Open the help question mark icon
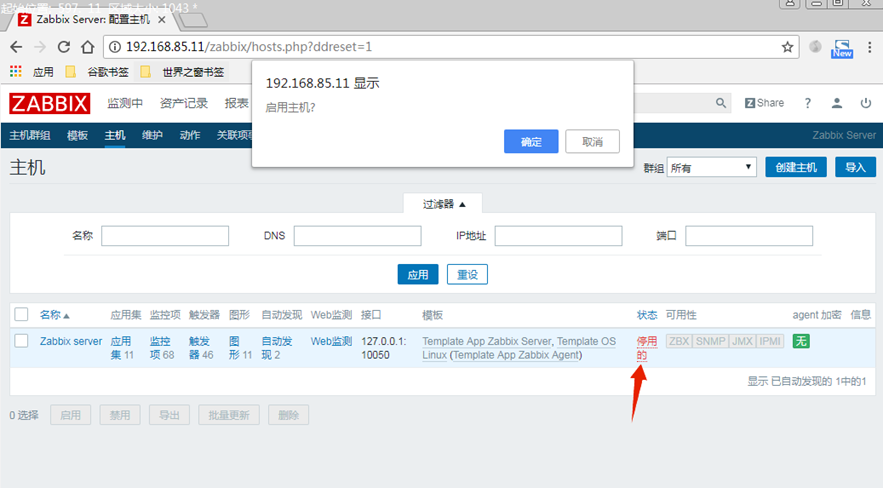The width and height of the screenshot is (883, 488). coord(808,103)
